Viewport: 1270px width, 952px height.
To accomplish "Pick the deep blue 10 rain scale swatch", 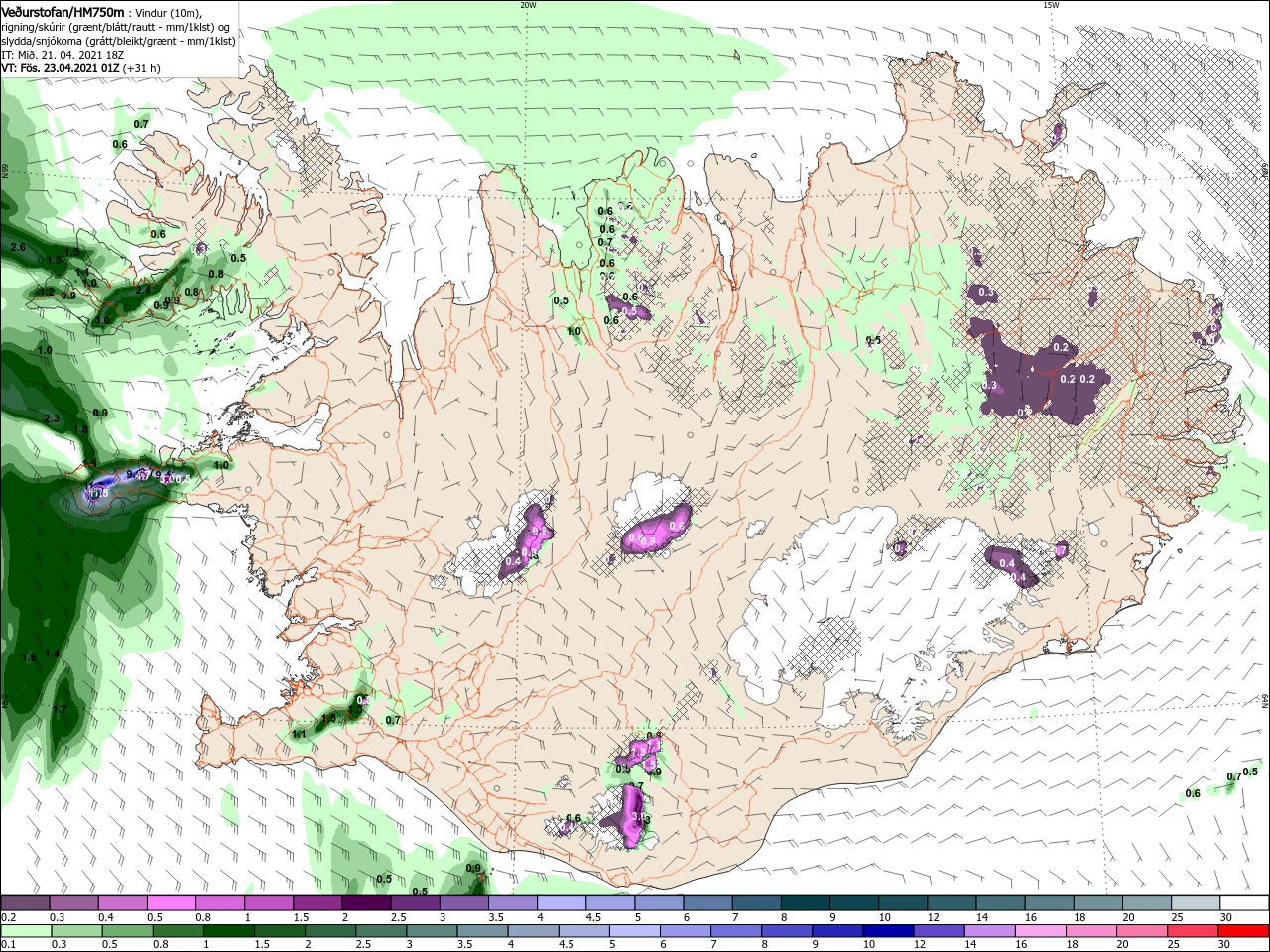I will (888, 931).
